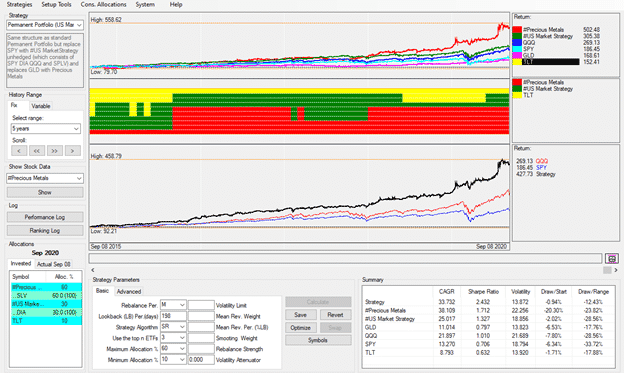Select the #Precious allocation row

(x=47, y=287)
